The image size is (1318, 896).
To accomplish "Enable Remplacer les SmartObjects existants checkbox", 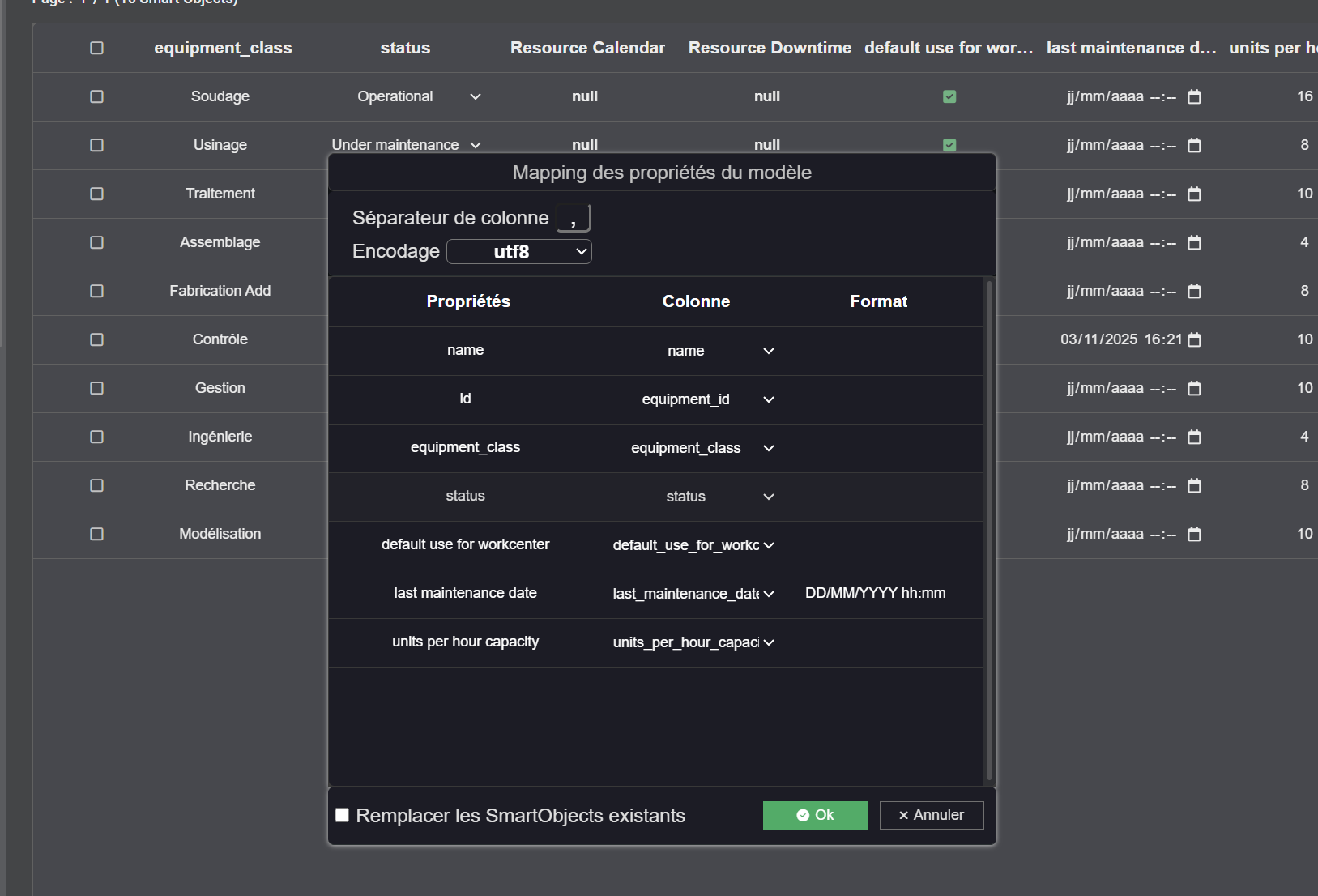I will (342, 815).
